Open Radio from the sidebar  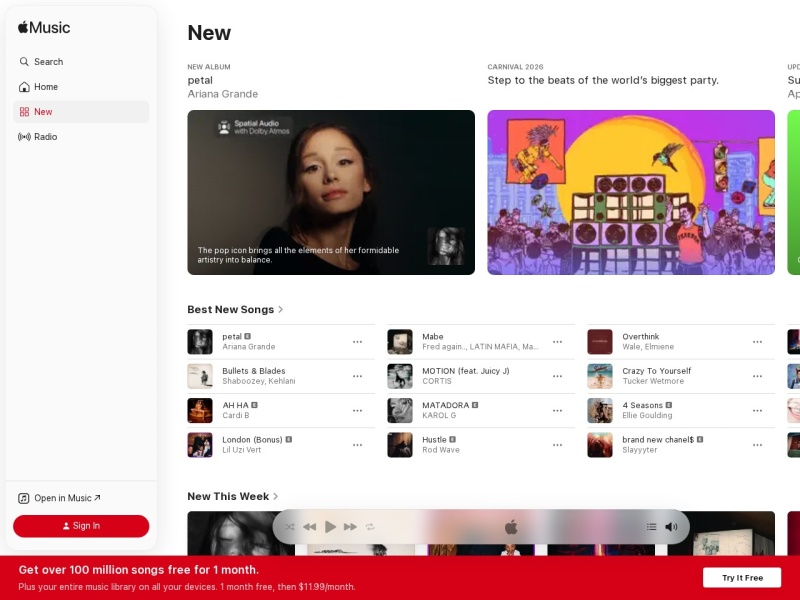pos(81,137)
